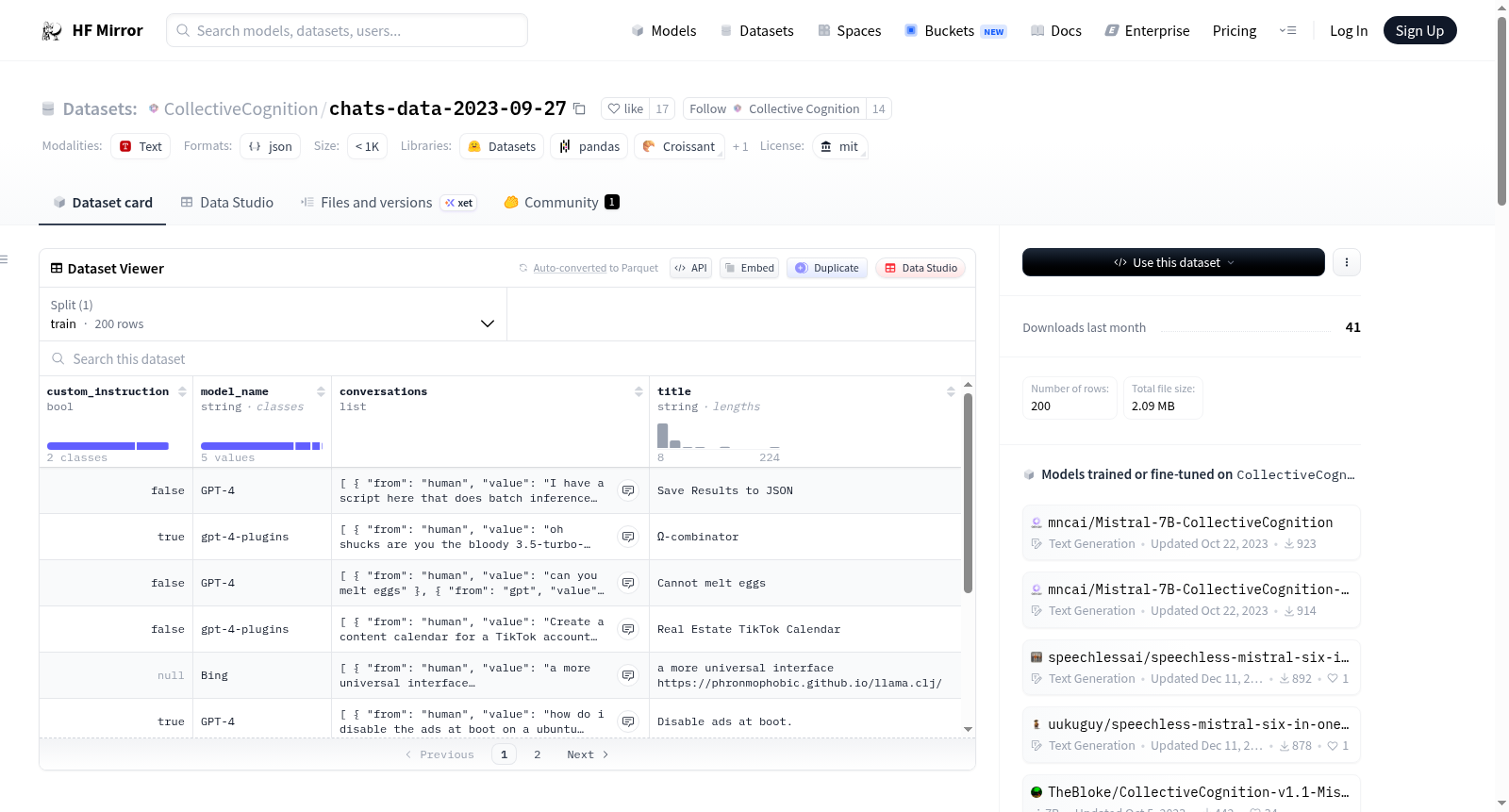The height and width of the screenshot is (812, 1509).
Task: Open the Use this dataset dropdown
Action: (1173, 262)
